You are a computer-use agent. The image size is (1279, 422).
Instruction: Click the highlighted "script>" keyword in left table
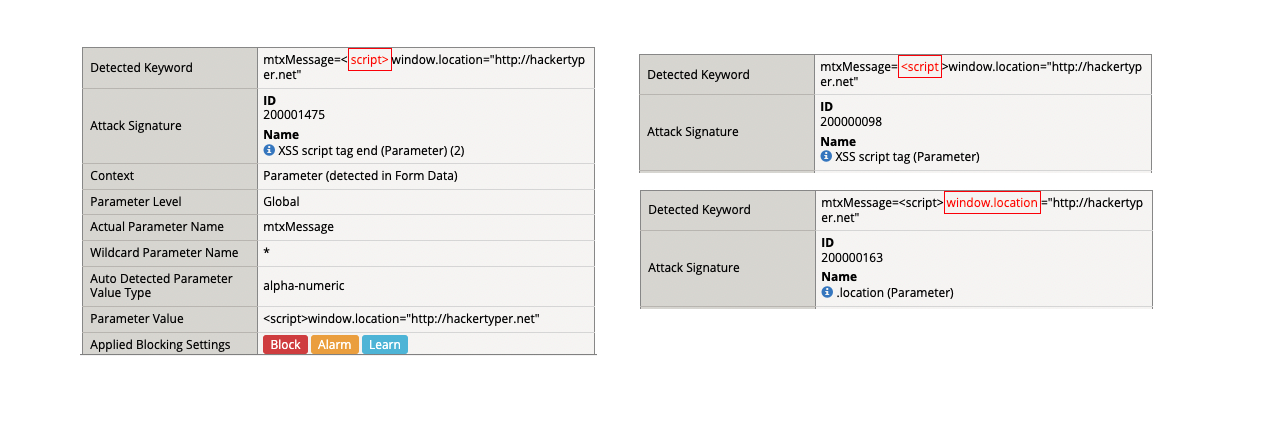pos(369,59)
